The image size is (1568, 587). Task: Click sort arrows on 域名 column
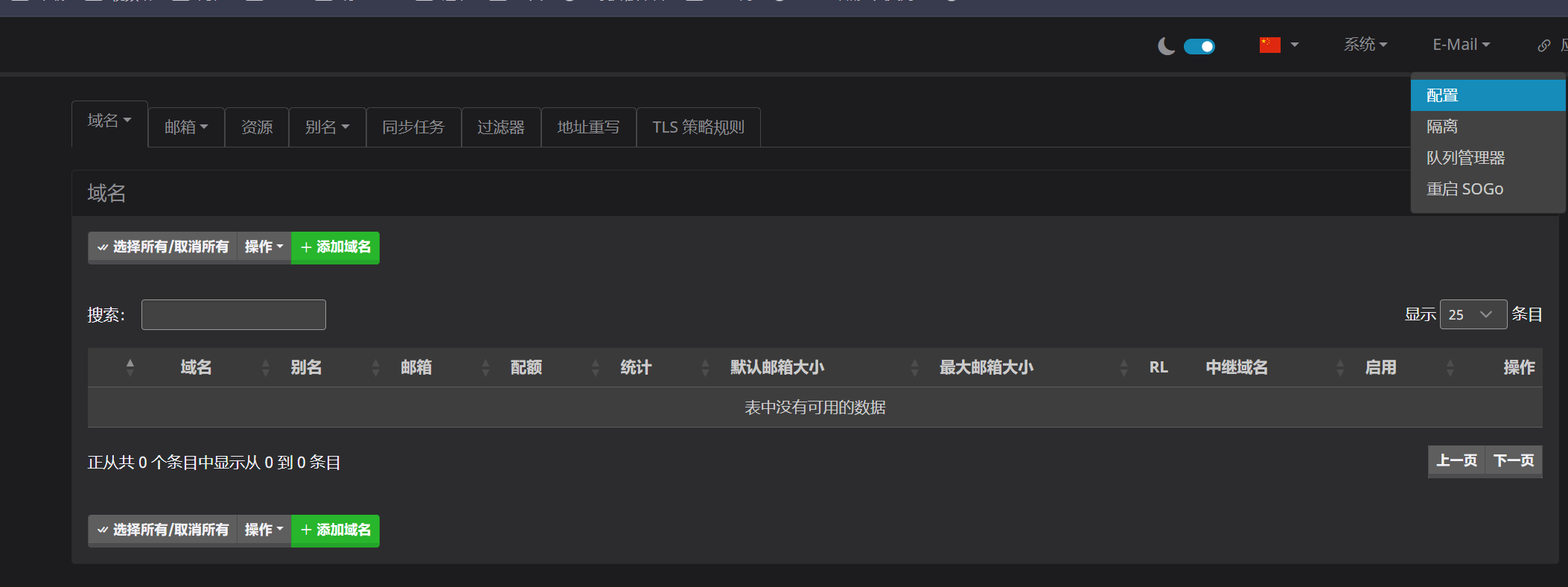[266, 367]
